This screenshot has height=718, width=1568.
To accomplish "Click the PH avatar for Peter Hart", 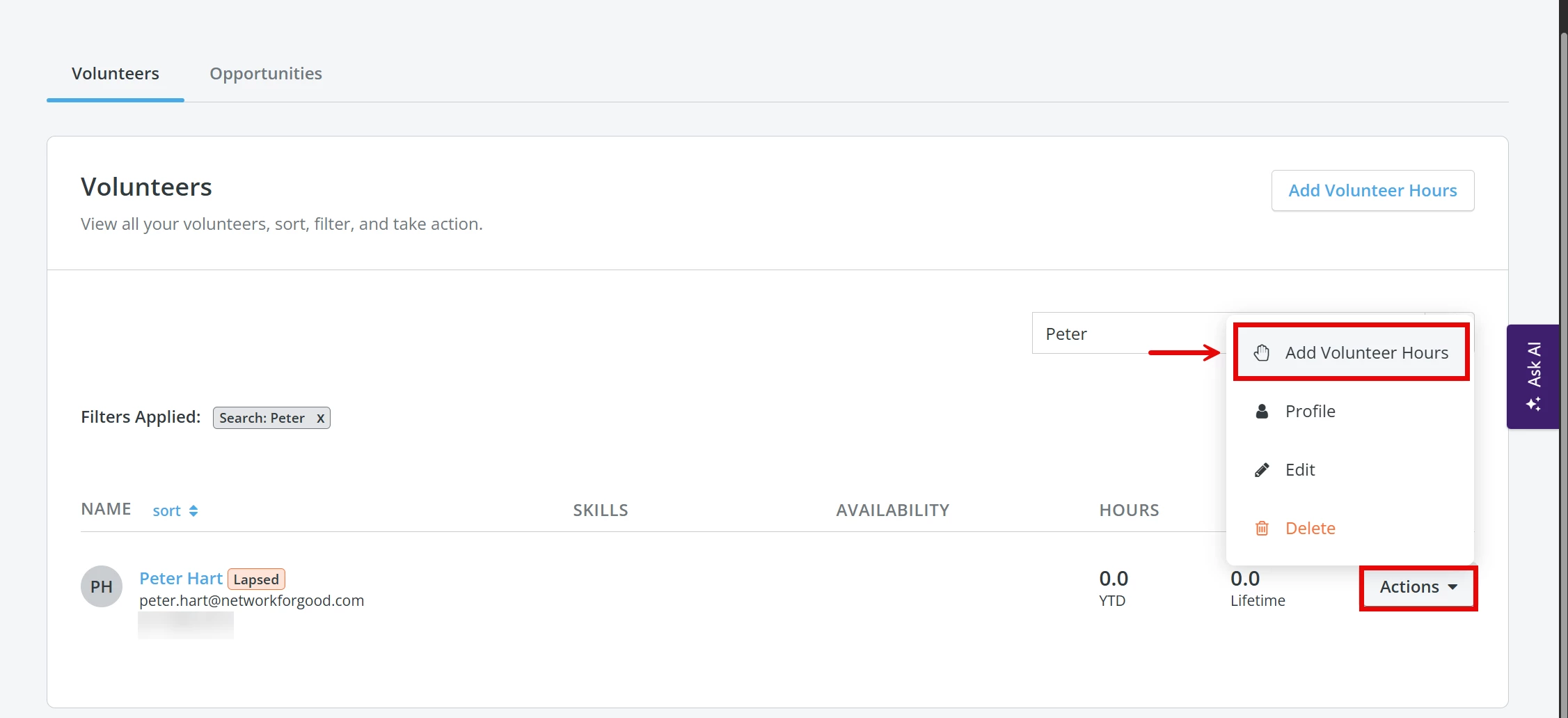I will coord(101,586).
